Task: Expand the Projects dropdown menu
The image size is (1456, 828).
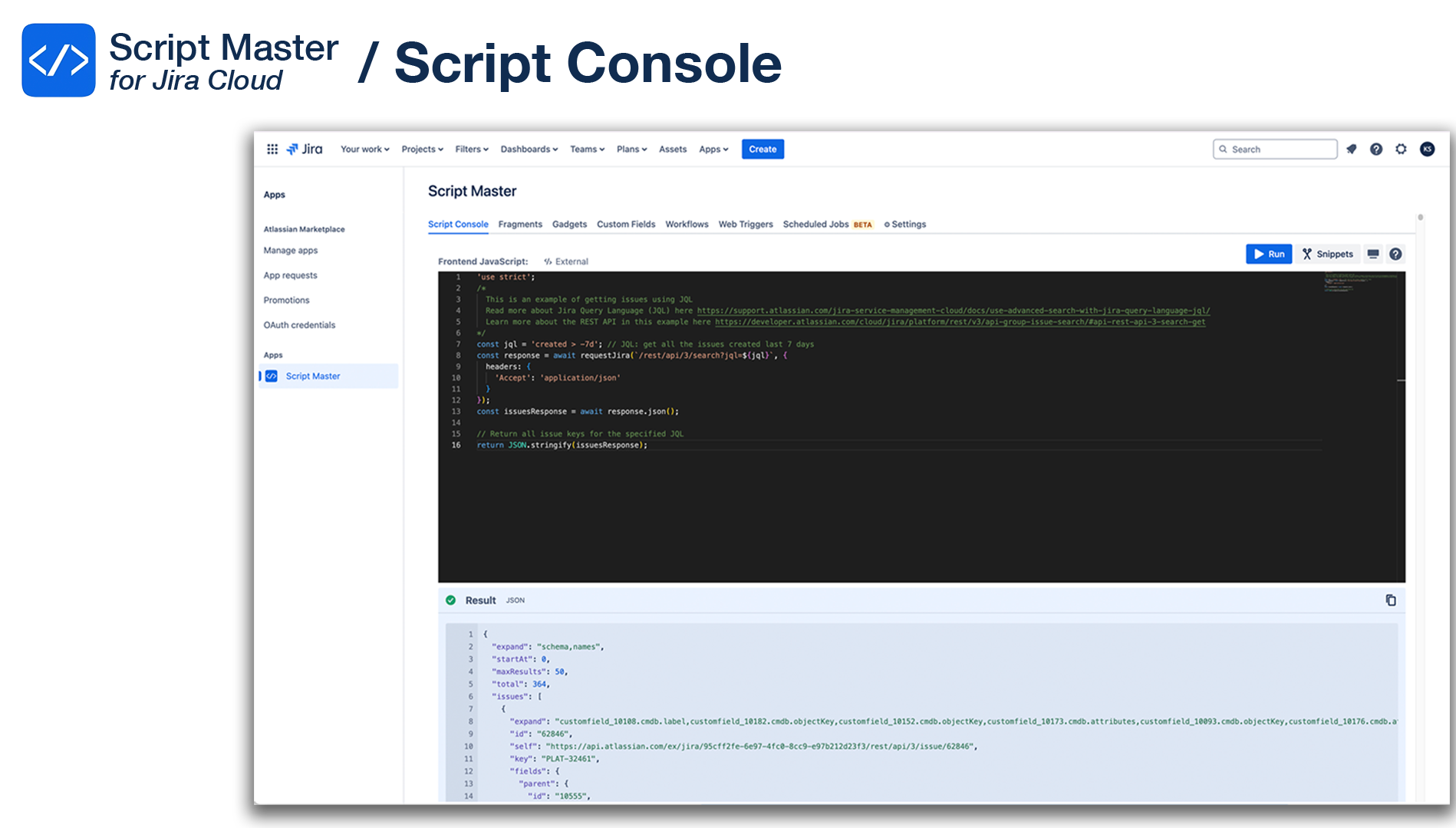Action: coord(422,149)
